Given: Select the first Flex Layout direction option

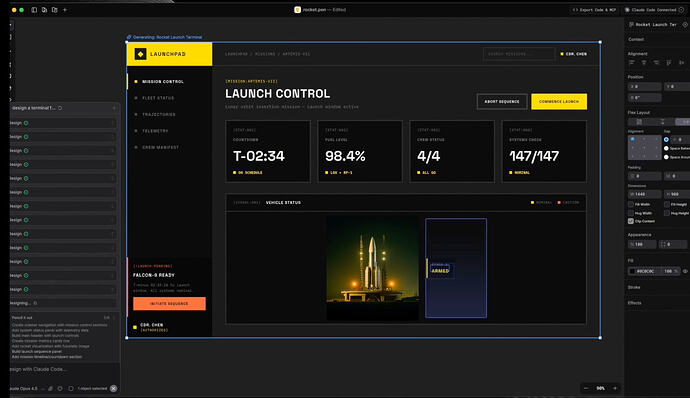Looking at the screenshot, I should [639, 122].
